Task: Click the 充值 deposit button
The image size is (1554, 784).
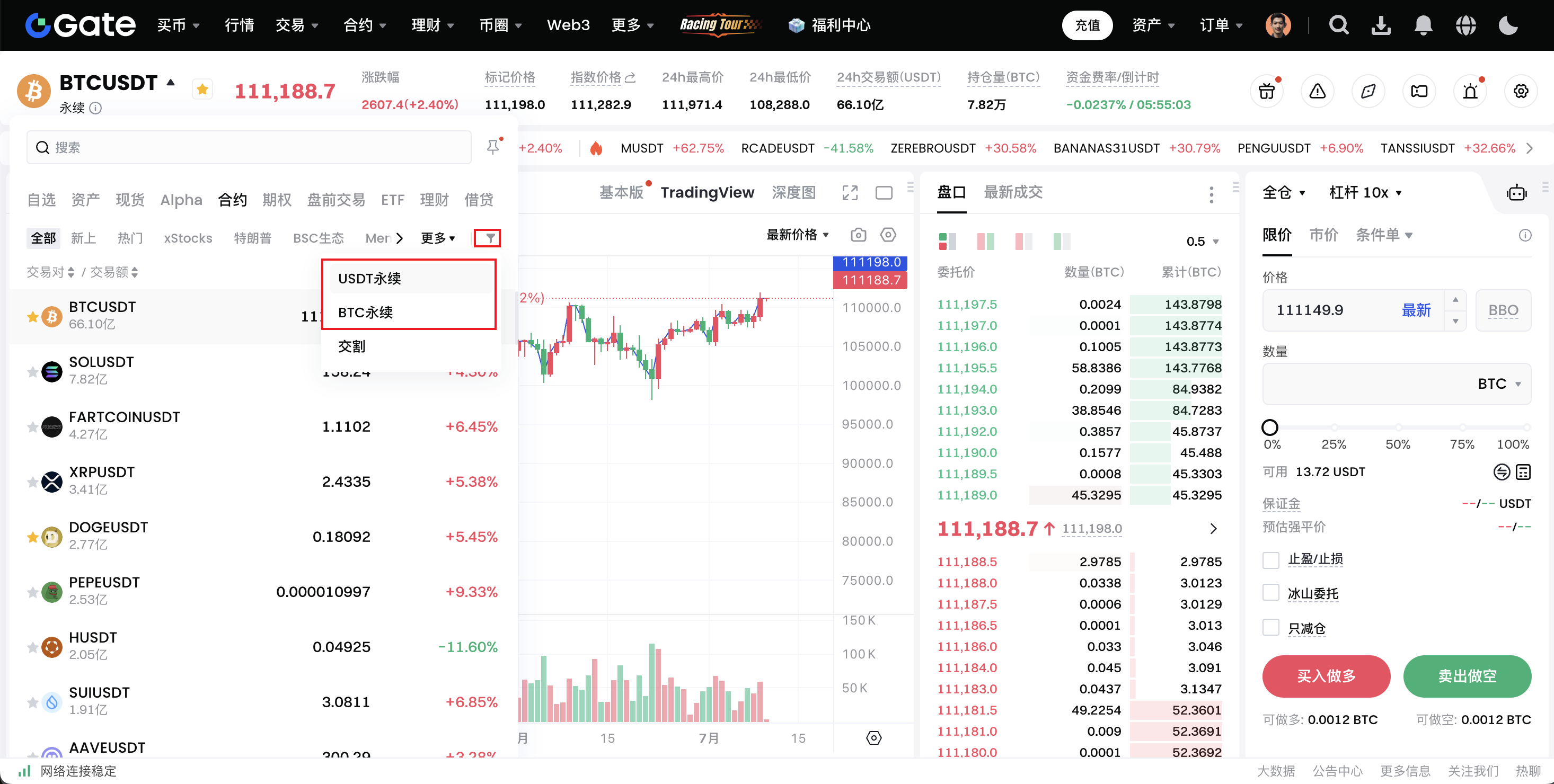Action: pos(1087,25)
